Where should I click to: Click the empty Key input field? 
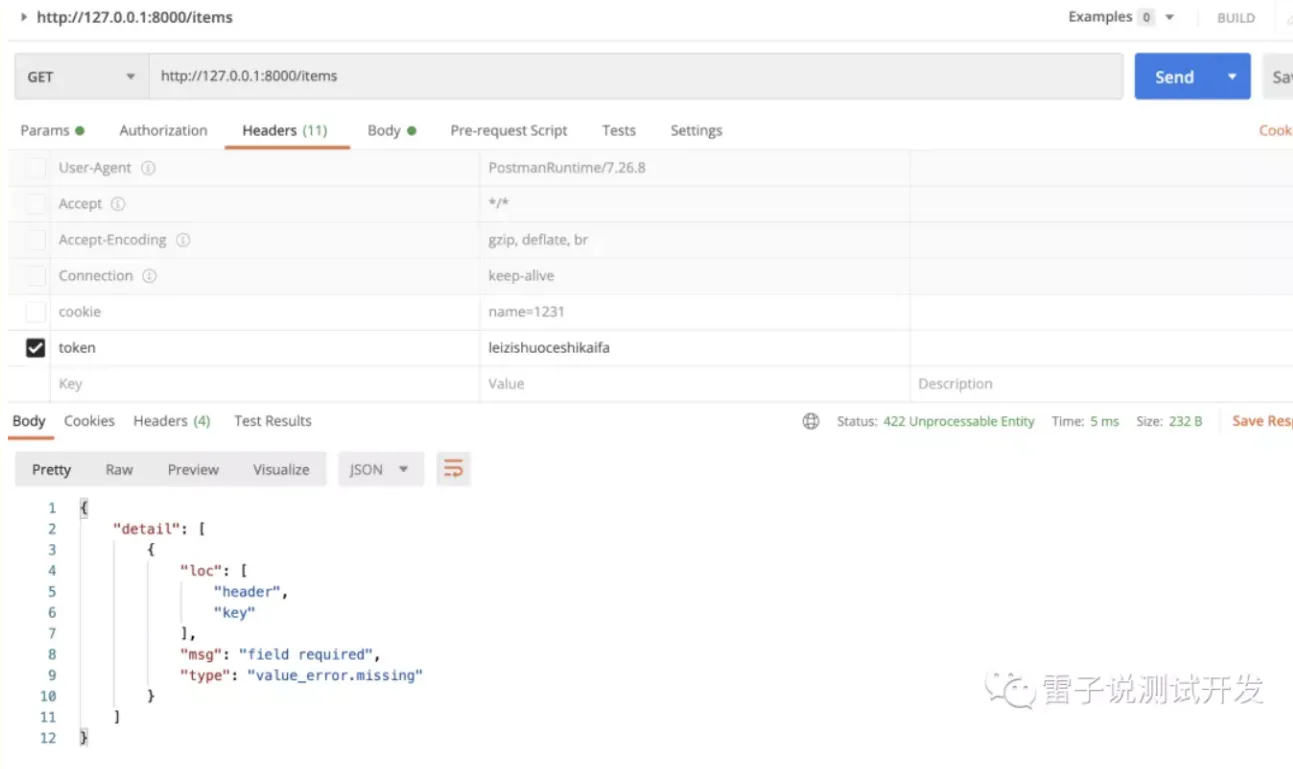(x=264, y=384)
